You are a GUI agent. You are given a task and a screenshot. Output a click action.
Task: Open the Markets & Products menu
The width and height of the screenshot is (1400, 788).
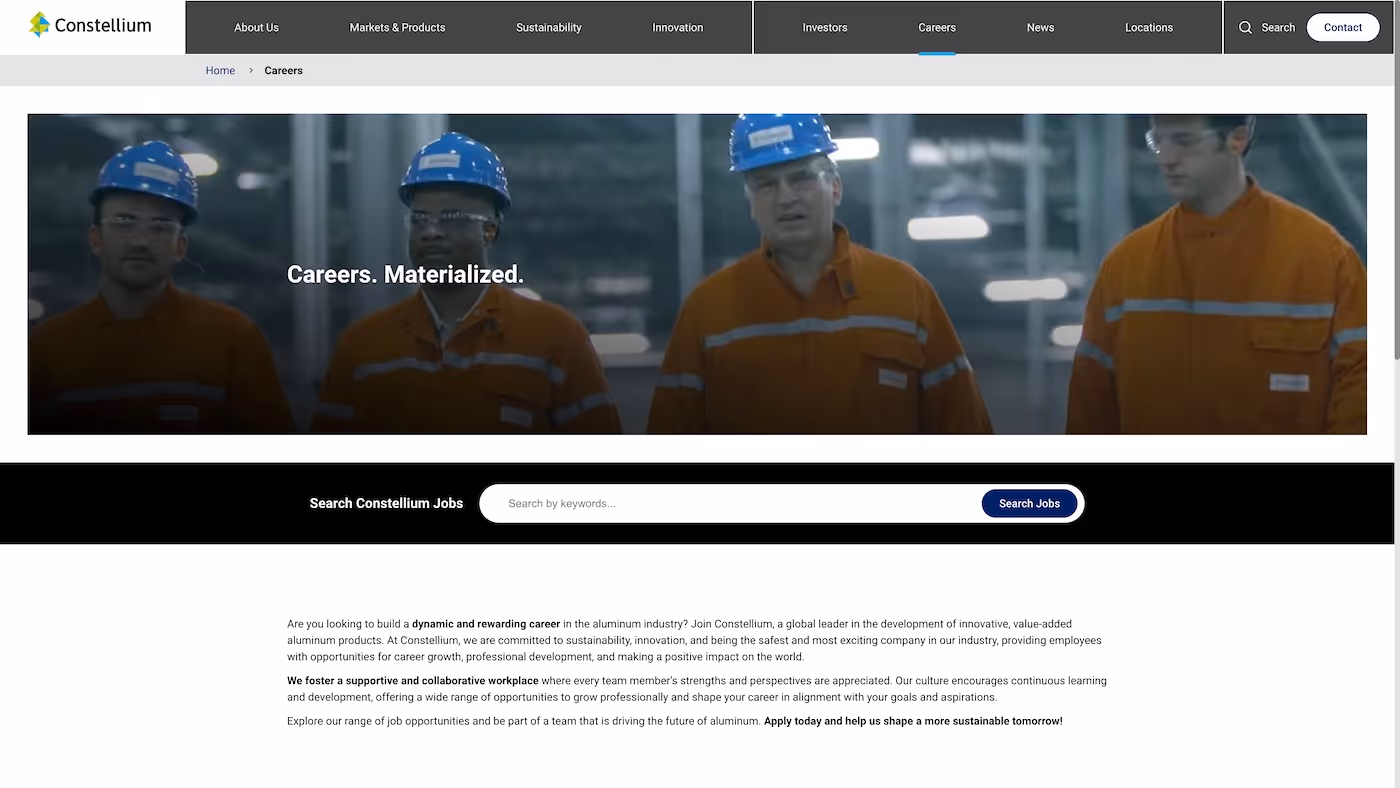[x=397, y=27]
